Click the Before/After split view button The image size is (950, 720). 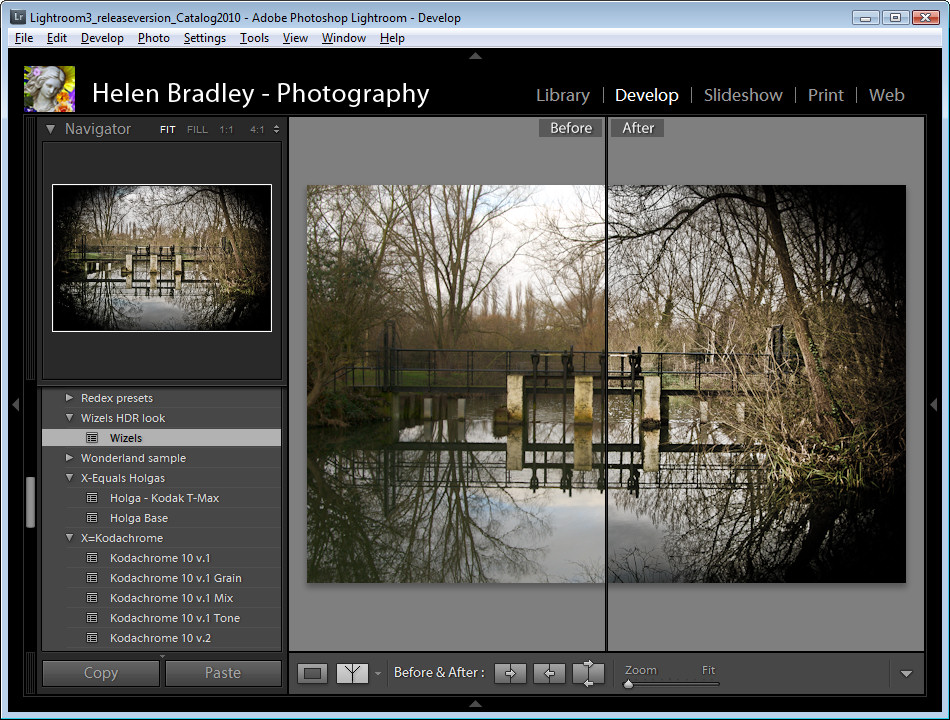point(352,673)
